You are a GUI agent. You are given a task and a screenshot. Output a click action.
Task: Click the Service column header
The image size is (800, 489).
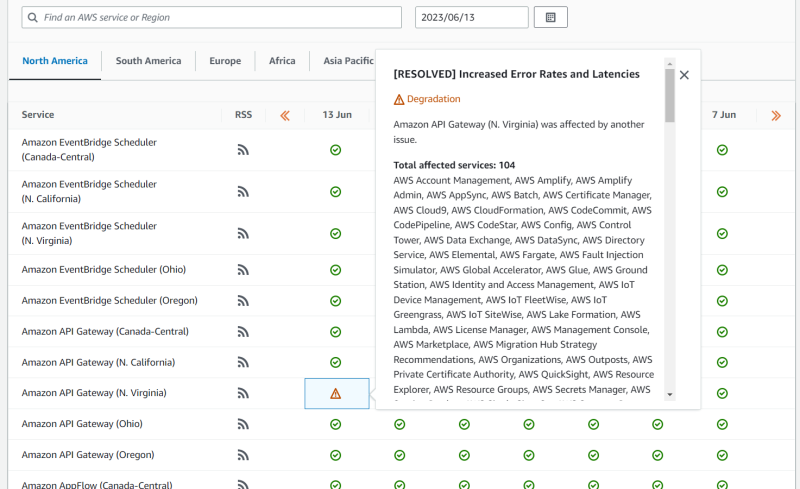coord(38,115)
